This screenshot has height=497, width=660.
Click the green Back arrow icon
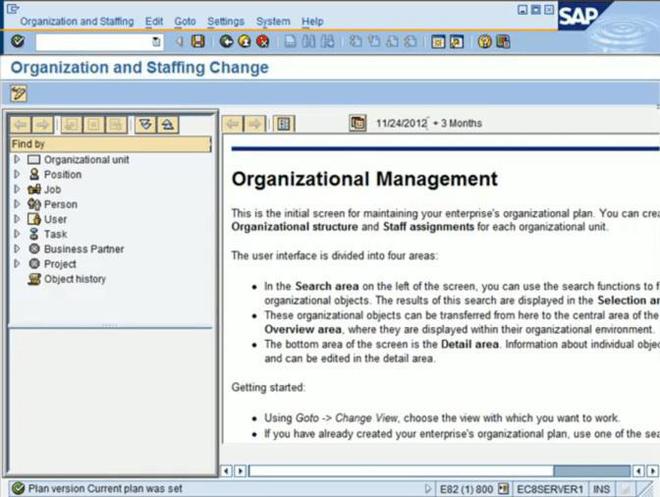click(x=226, y=41)
